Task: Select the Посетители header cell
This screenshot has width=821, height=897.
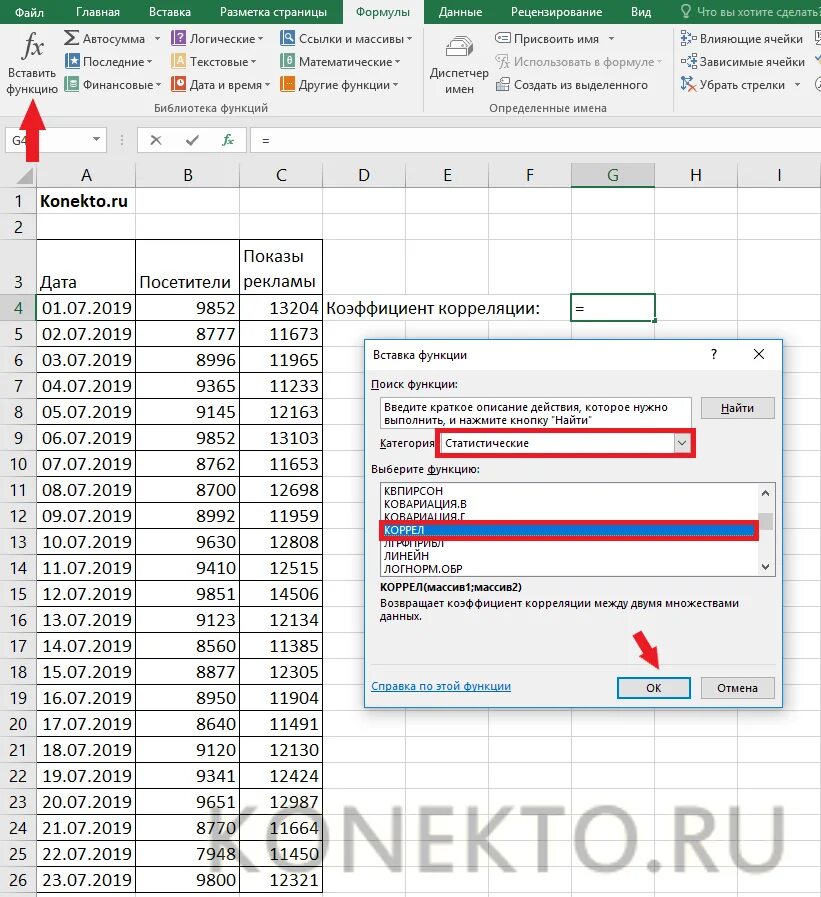Action: pyautogui.click(x=187, y=268)
